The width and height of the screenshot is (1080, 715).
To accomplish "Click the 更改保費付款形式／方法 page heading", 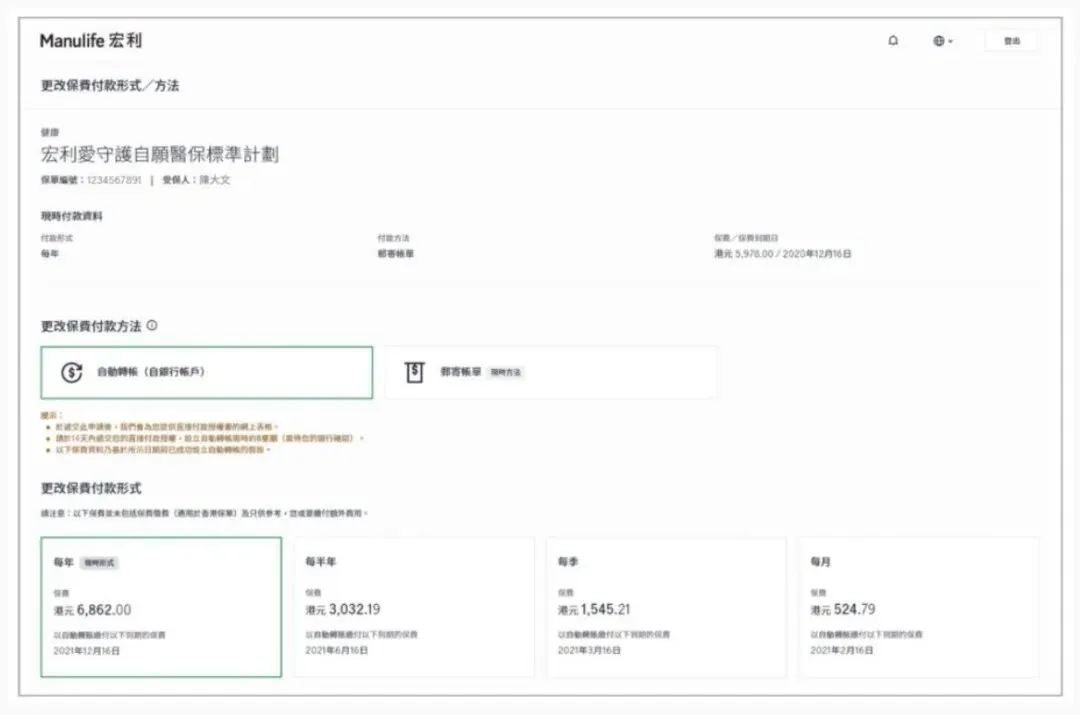I will click(110, 85).
